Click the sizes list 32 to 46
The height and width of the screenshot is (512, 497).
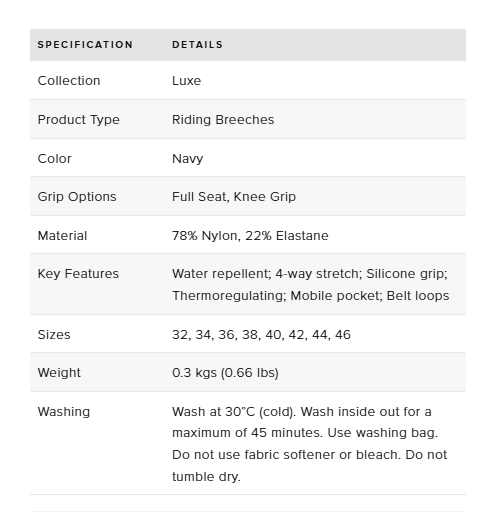pos(261,335)
